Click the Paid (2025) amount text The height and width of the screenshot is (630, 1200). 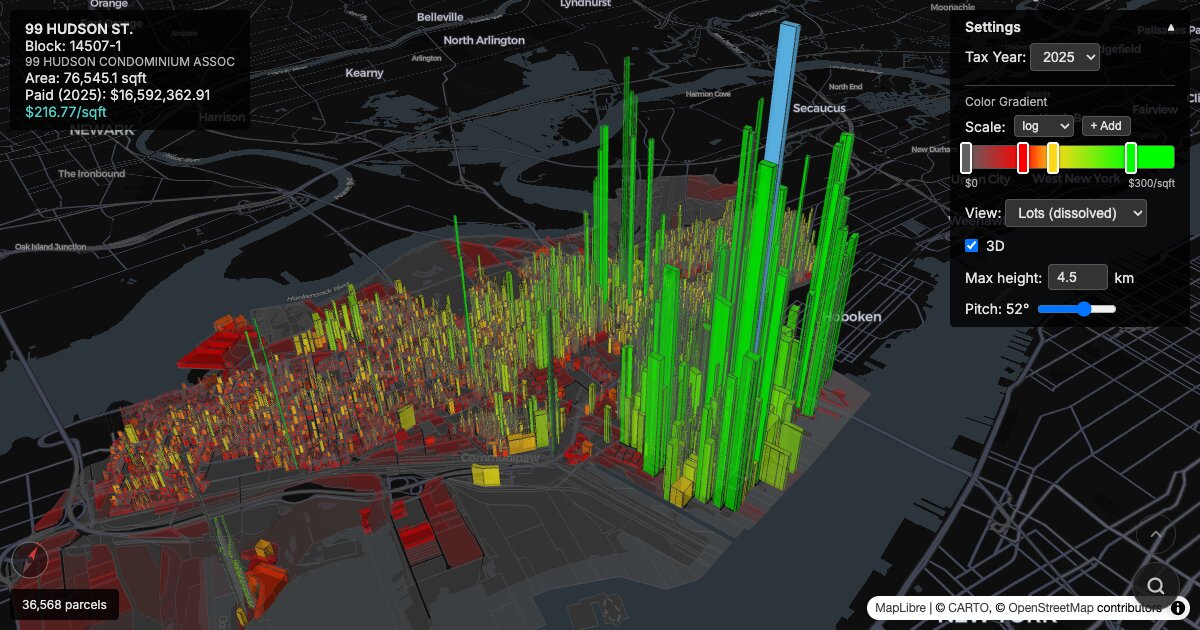118,95
